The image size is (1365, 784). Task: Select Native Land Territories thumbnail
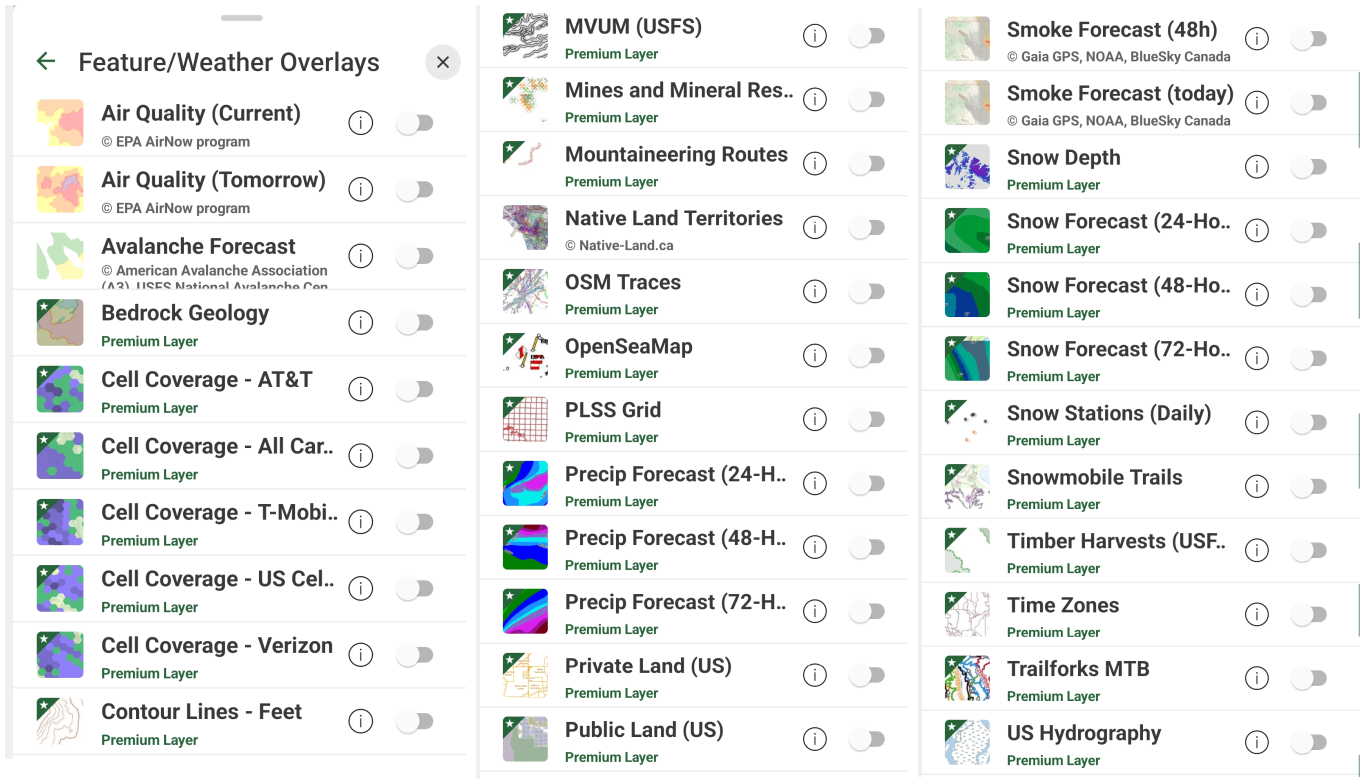(x=525, y=228)
